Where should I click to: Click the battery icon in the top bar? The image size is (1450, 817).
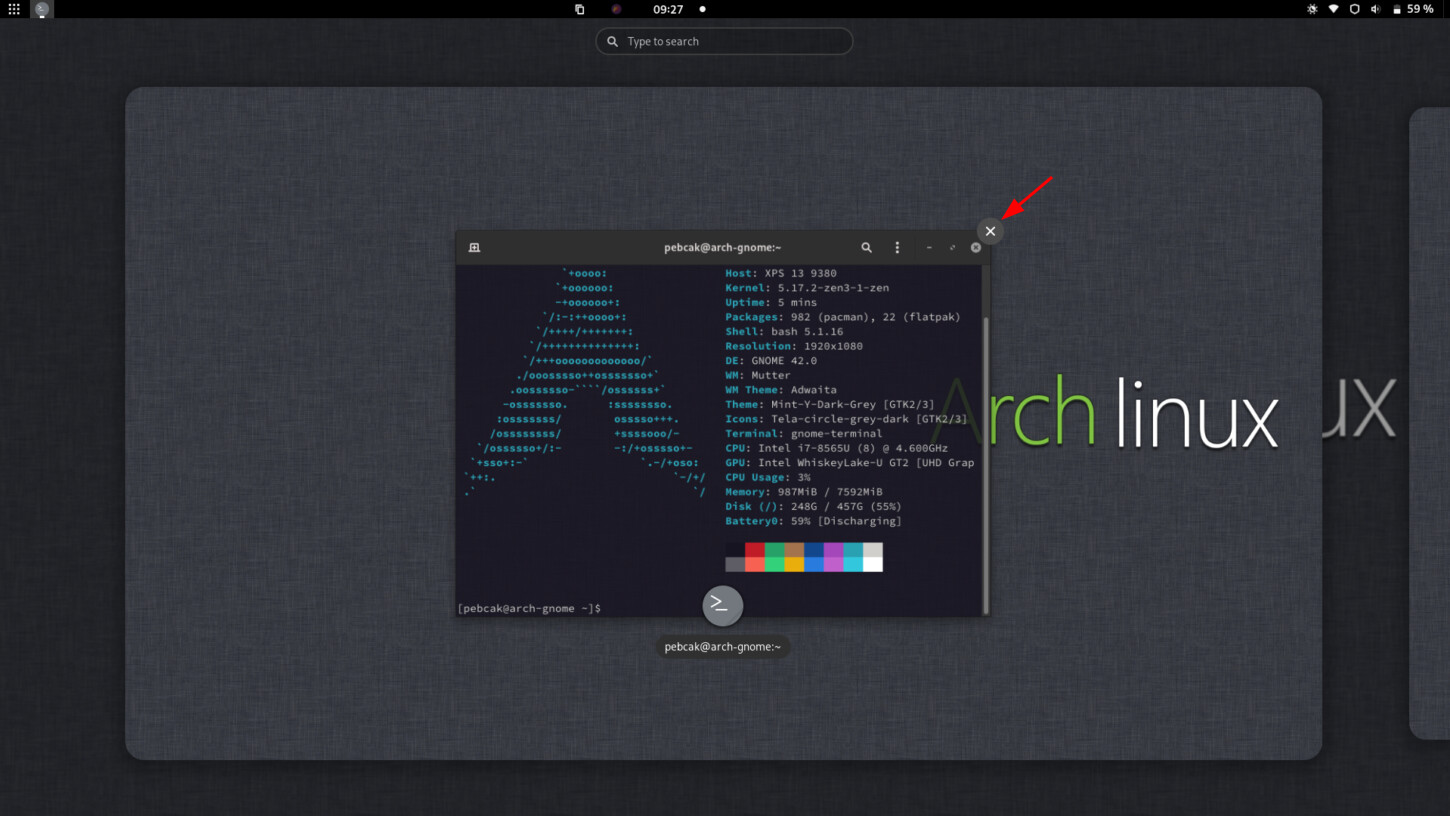[x=1397, y=9]
